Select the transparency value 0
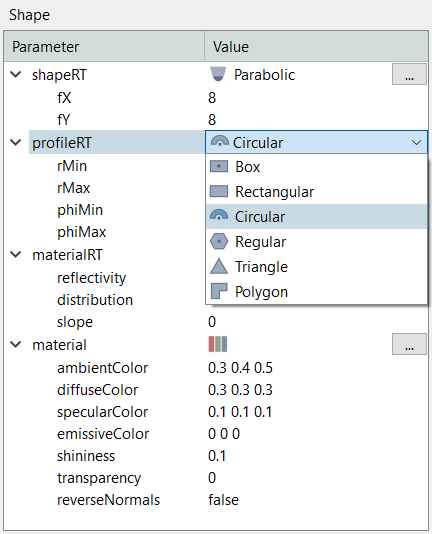Screen dimensions: 432x534 [x=212, y=478]
